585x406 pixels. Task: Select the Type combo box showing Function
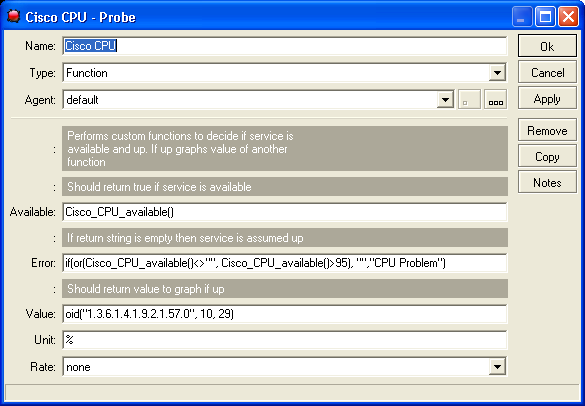[285, 73]
